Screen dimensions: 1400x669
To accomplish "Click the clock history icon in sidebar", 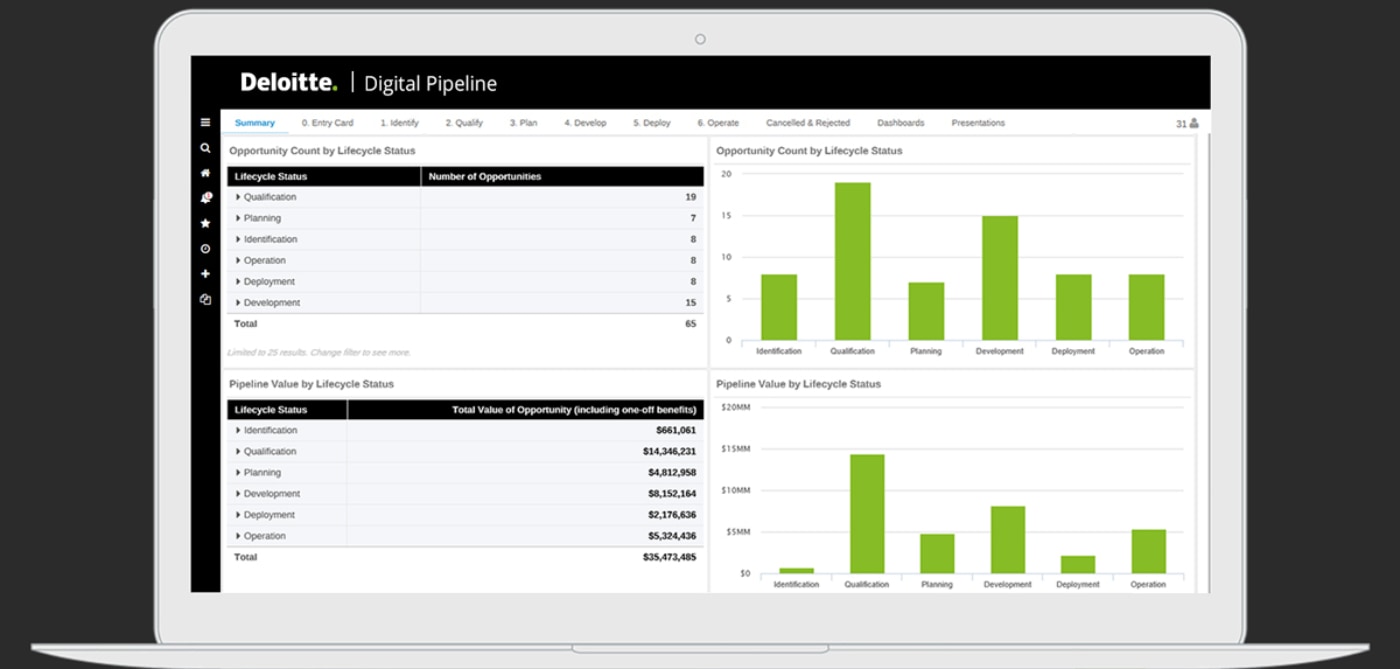I will click(205, 249).
